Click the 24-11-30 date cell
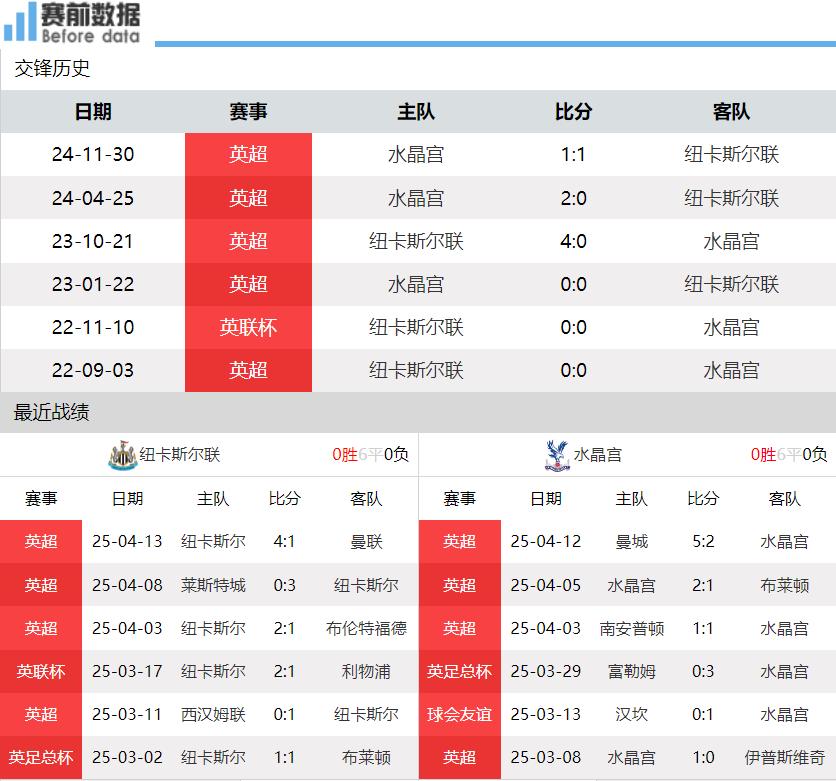 93,155
